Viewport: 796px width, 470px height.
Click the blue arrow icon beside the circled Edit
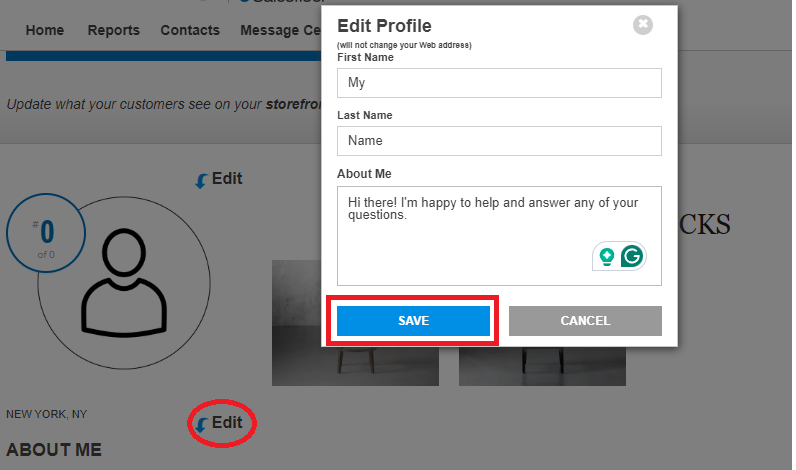[x=202, y=425]
